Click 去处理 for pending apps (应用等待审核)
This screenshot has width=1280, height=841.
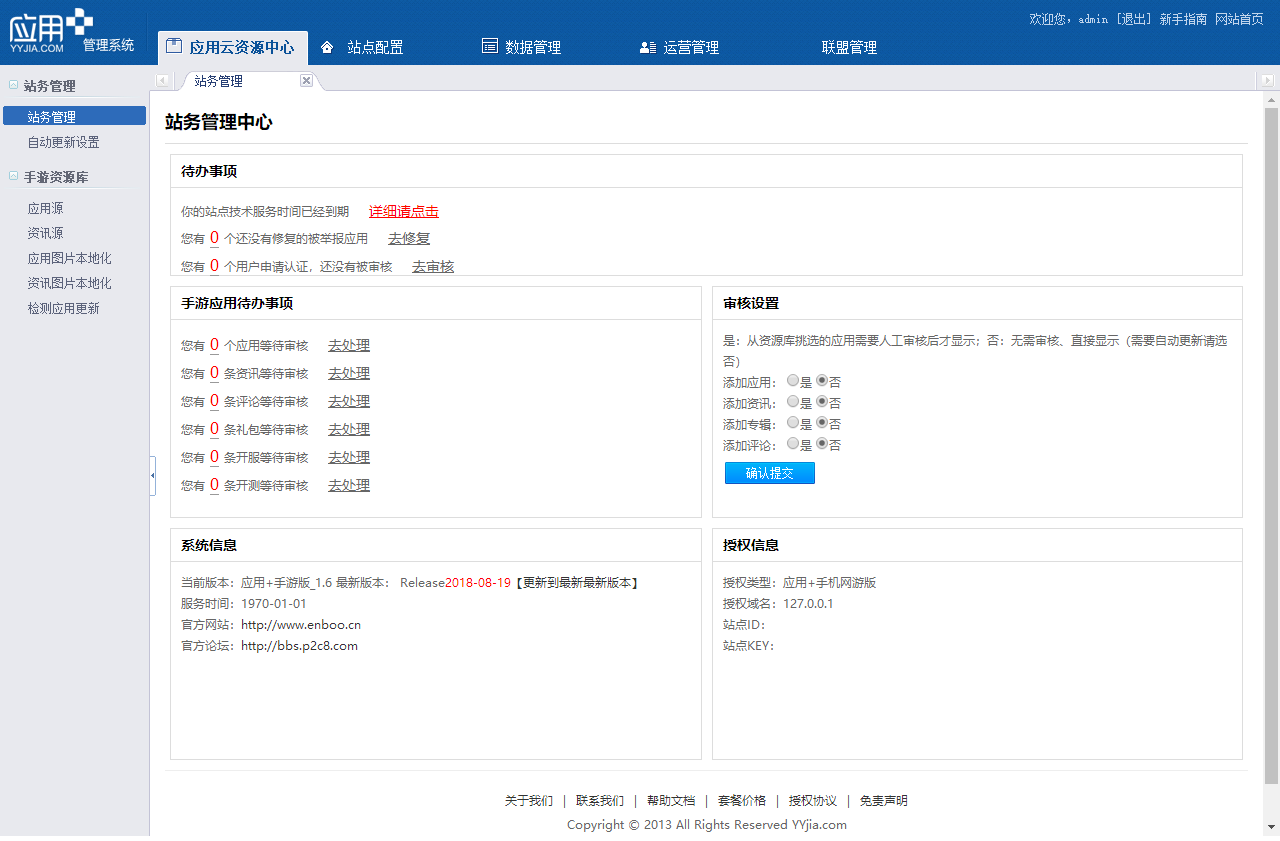tap(349, 345)
